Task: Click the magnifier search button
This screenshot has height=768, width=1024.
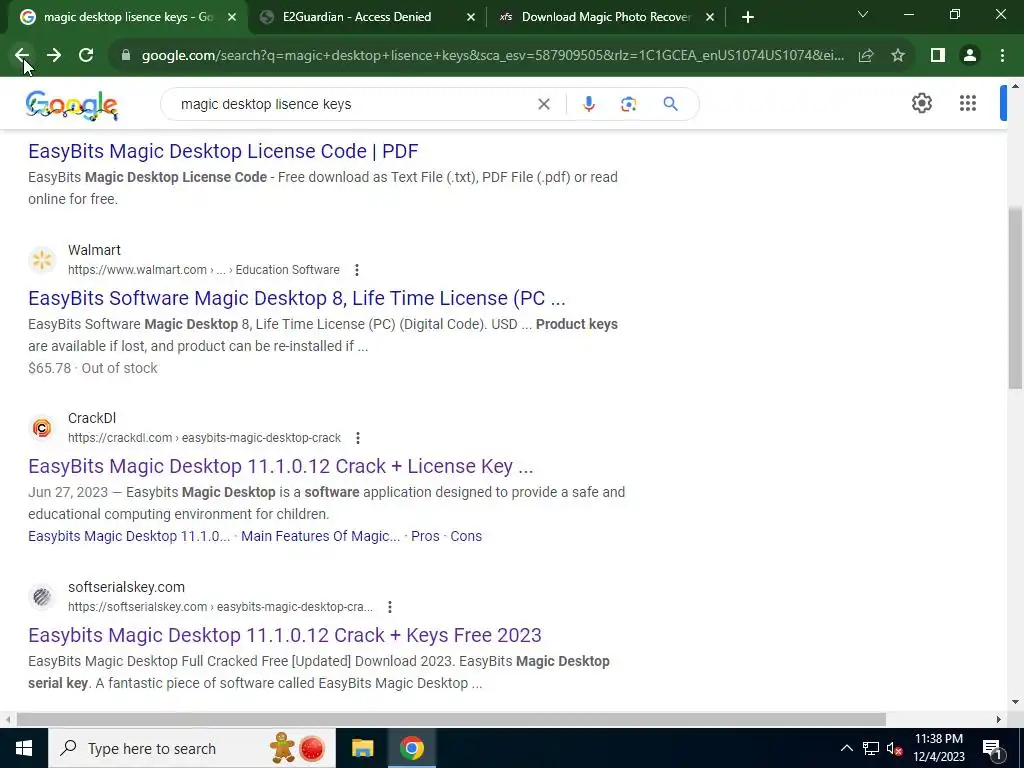Action: pyautogui.click(x=670, y=104)
